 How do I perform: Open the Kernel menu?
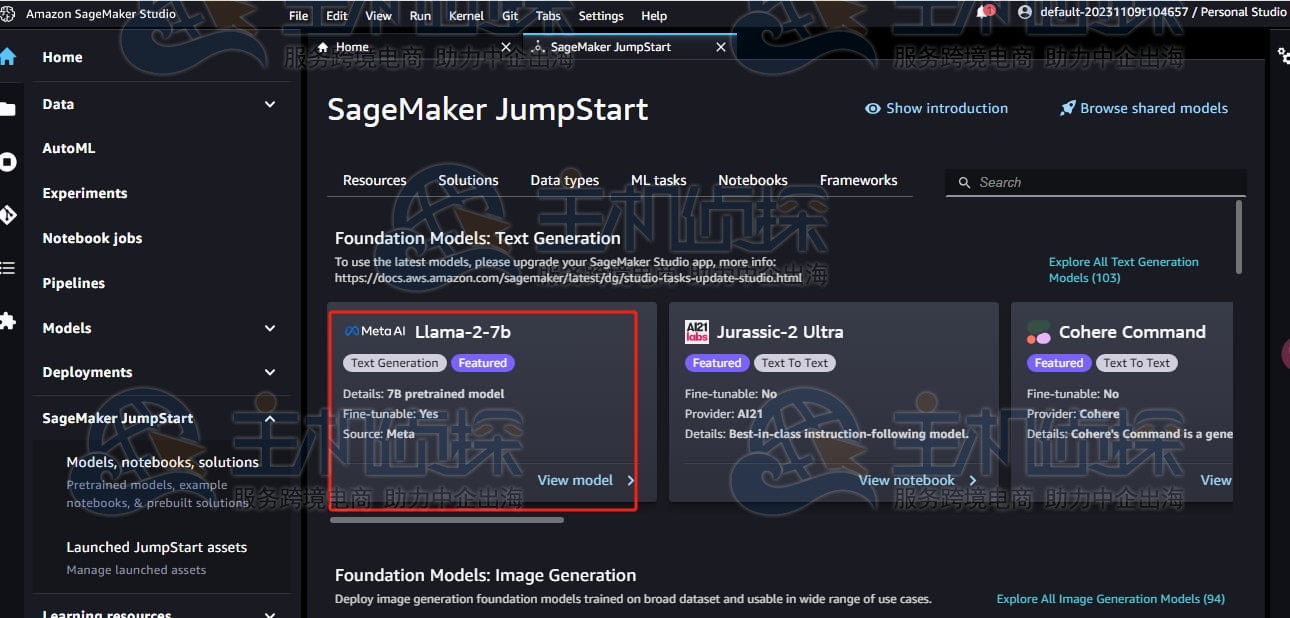[x=466, y=16]
